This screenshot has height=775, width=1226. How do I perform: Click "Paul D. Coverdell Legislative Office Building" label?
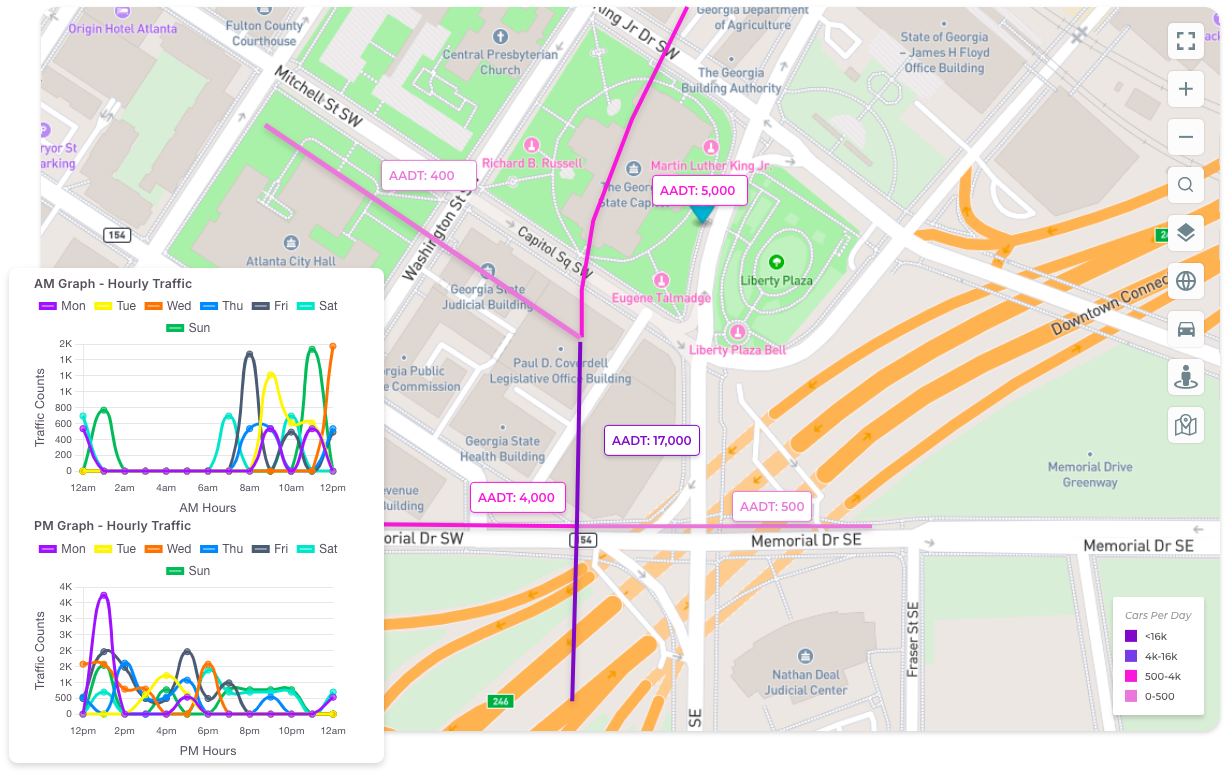[x=560, y=371]
